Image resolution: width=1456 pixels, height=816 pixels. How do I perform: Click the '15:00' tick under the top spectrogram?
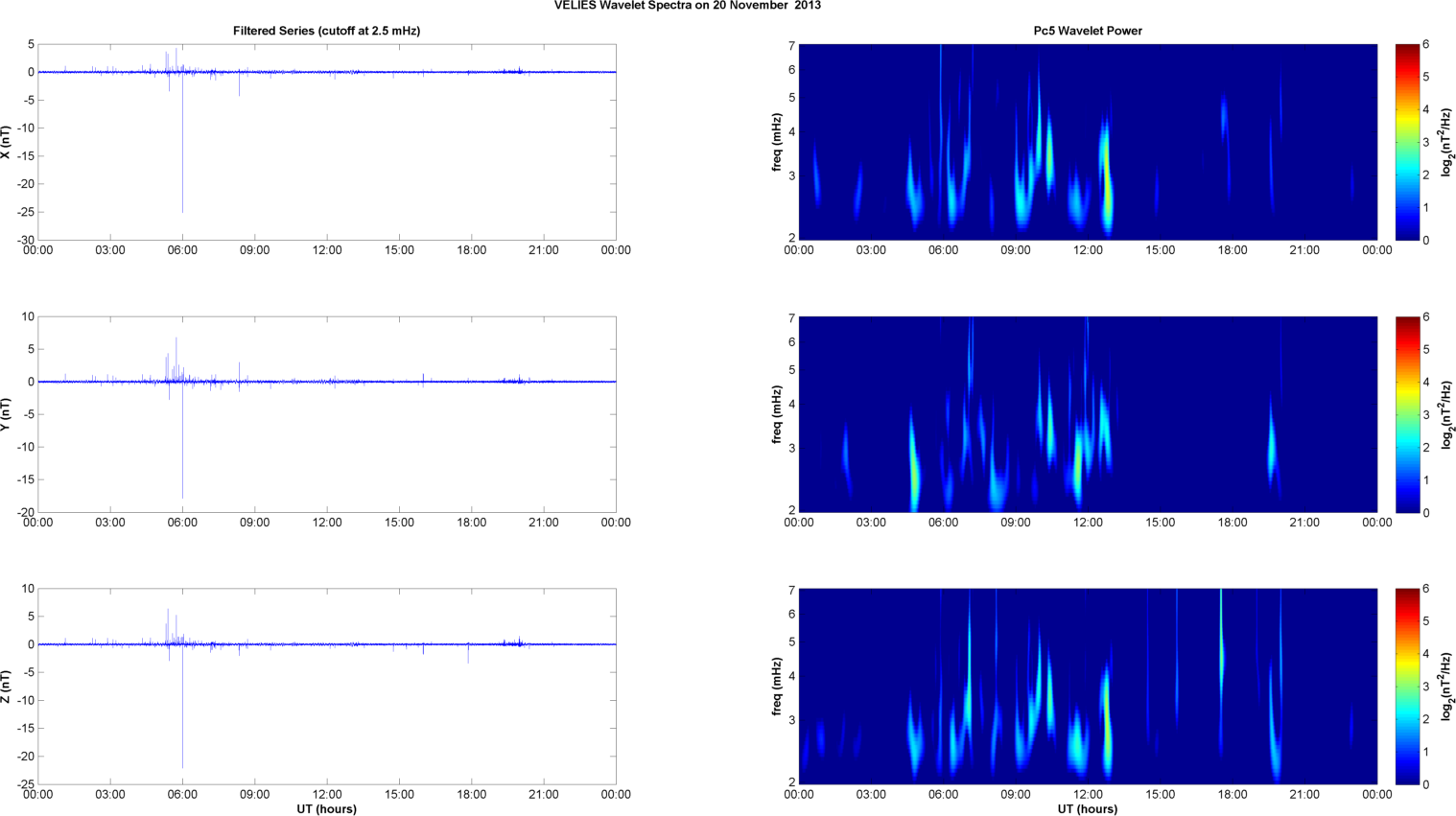[x=1161, y=250]
